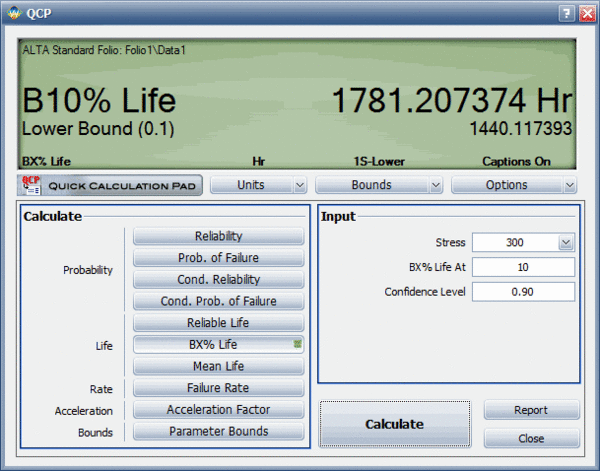Viewport: 600px width, 471px height.
Task: Click the large Calculate button
Action: click(x=395, y=424)
